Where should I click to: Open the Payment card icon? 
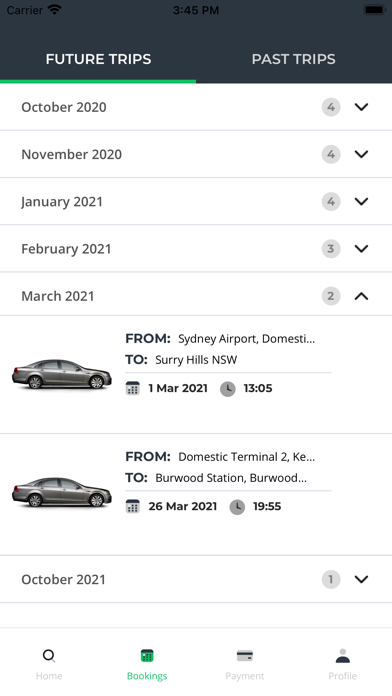coord(245,656)
